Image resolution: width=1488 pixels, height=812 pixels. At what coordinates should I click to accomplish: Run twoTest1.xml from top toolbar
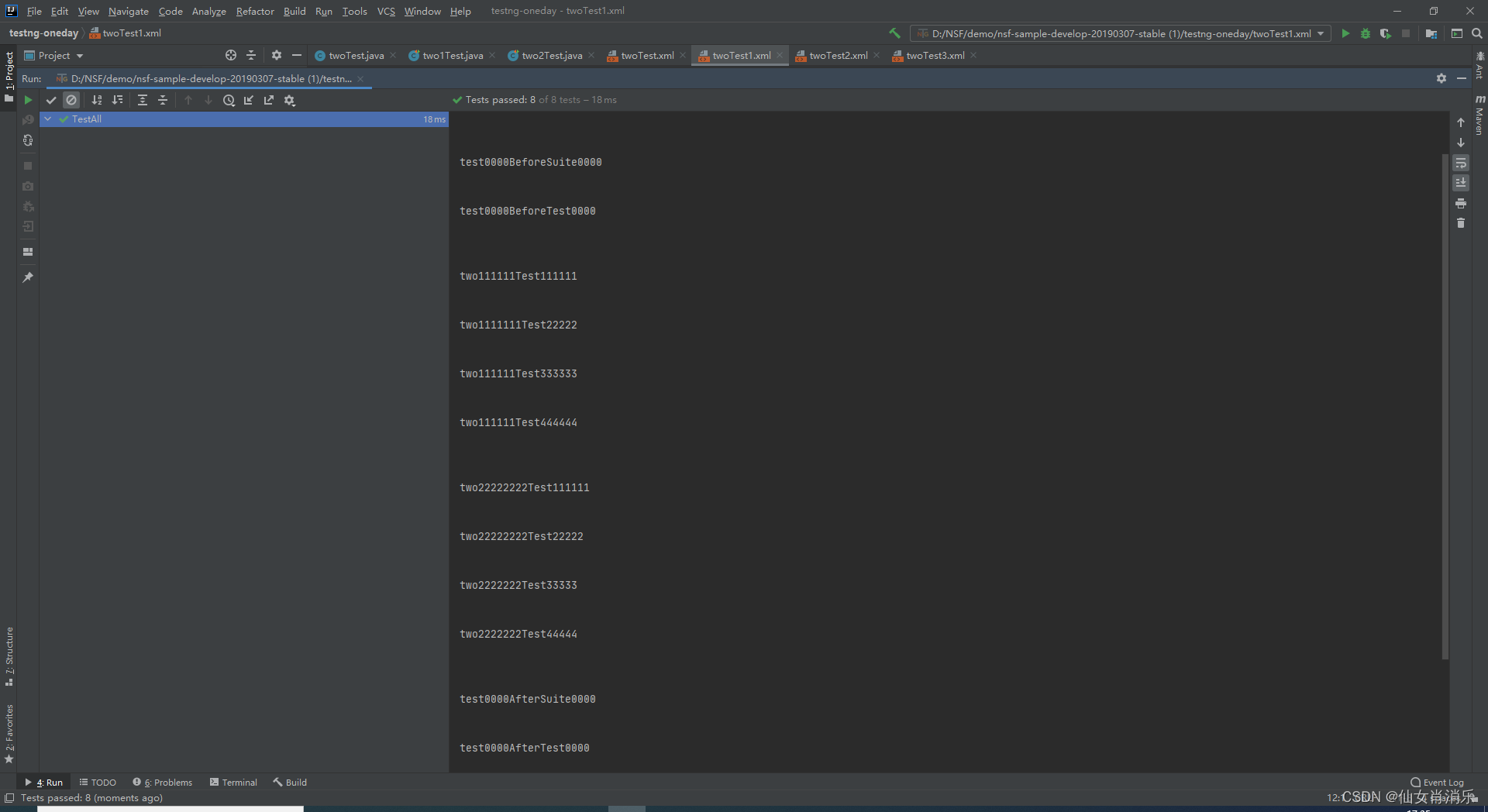pos(1345,33)
